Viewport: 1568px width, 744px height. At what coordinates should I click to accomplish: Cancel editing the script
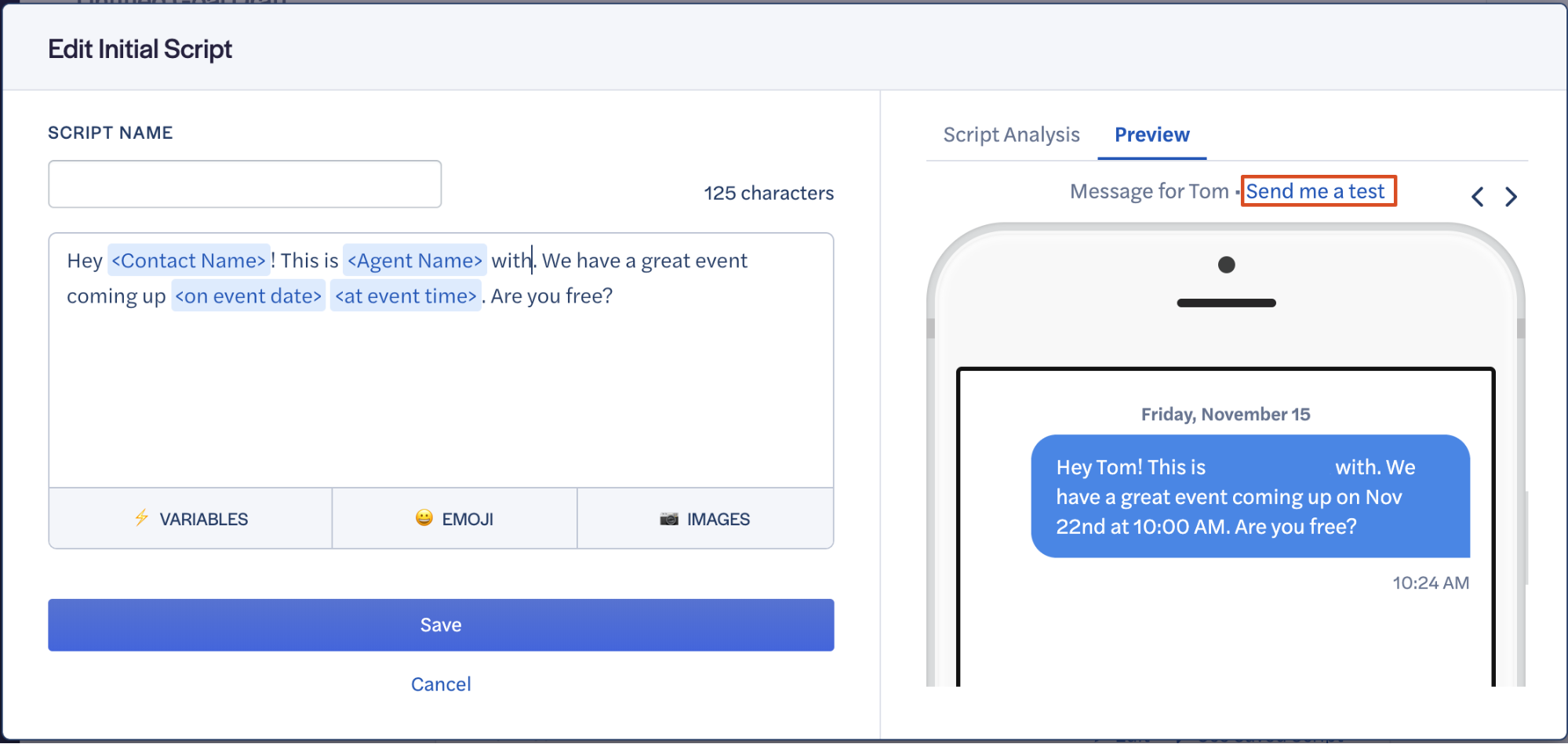pyautogui.click(x=441, y=684)
